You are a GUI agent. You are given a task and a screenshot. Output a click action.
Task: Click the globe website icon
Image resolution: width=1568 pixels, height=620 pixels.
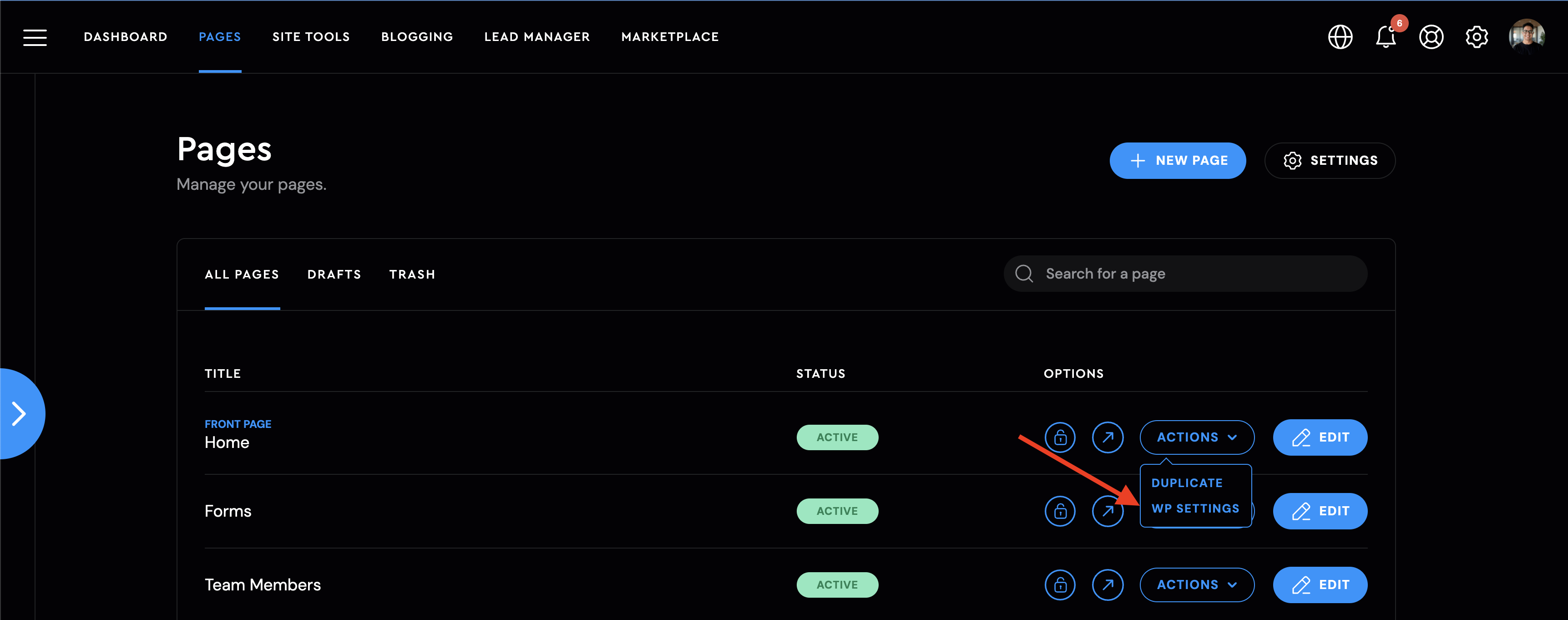[x=1340, y=37]
